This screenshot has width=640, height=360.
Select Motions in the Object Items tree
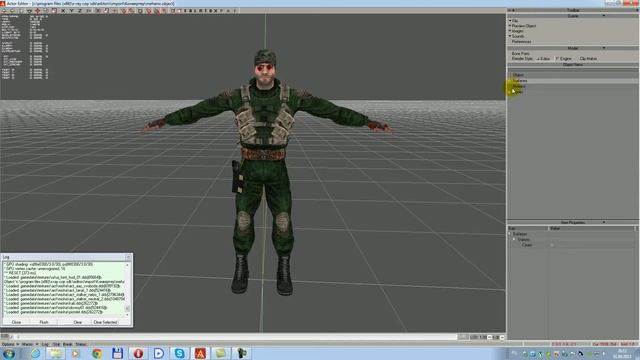tap(519, 87)
